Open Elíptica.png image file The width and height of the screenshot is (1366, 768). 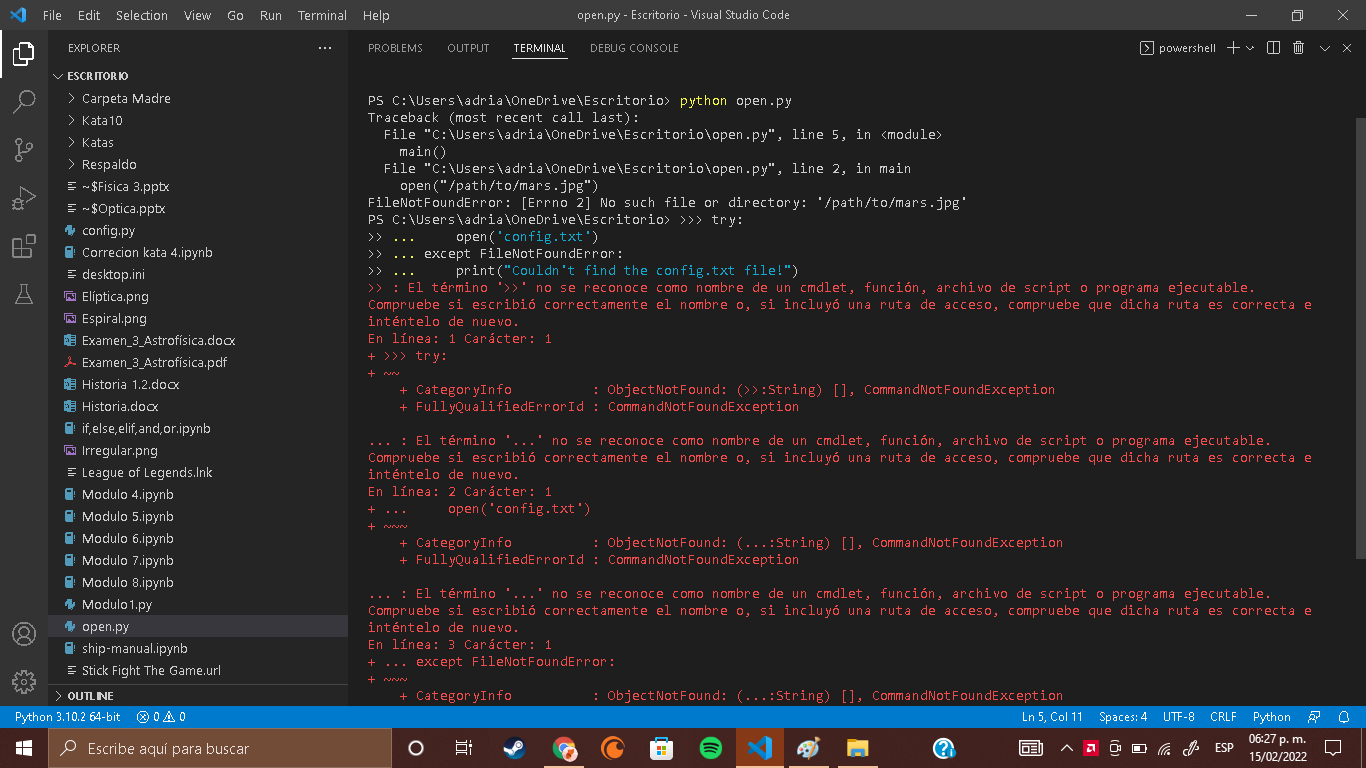tap(198, 296)
